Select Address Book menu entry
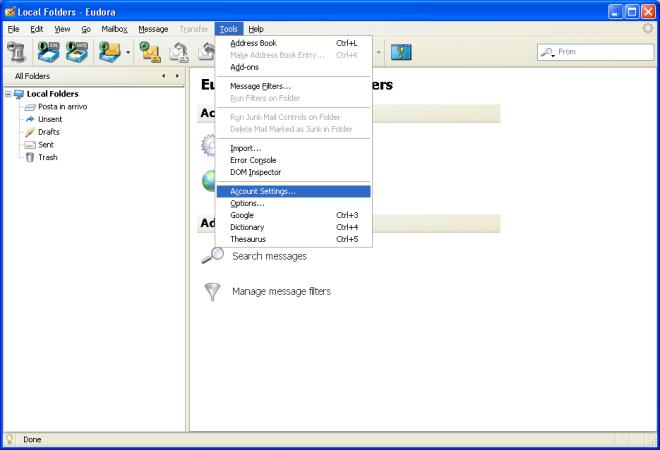 (253, 43)
